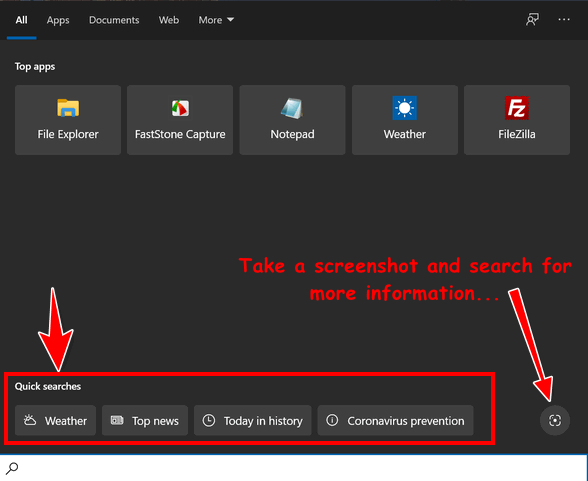Viewport: 588px width, 481px height.
Task: Click the search with screenshot icon
Action: (x=555, y=420)
